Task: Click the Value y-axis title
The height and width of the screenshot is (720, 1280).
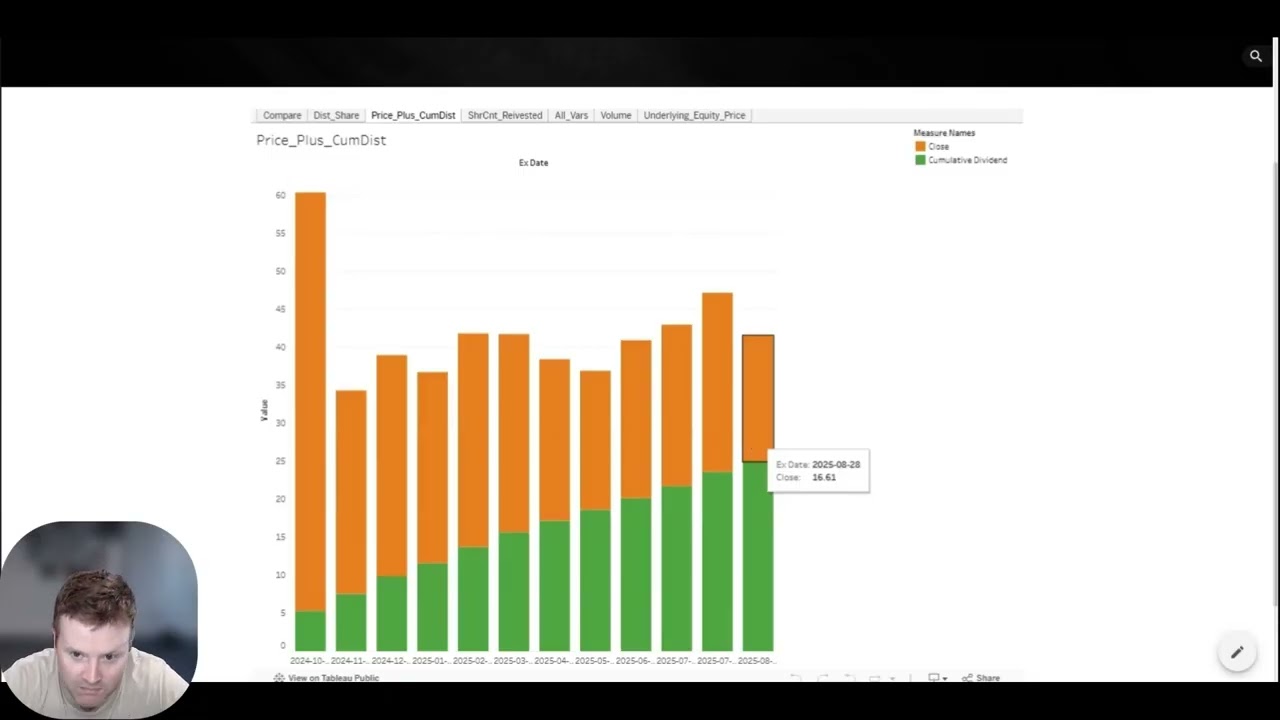Action: [264, 410]
